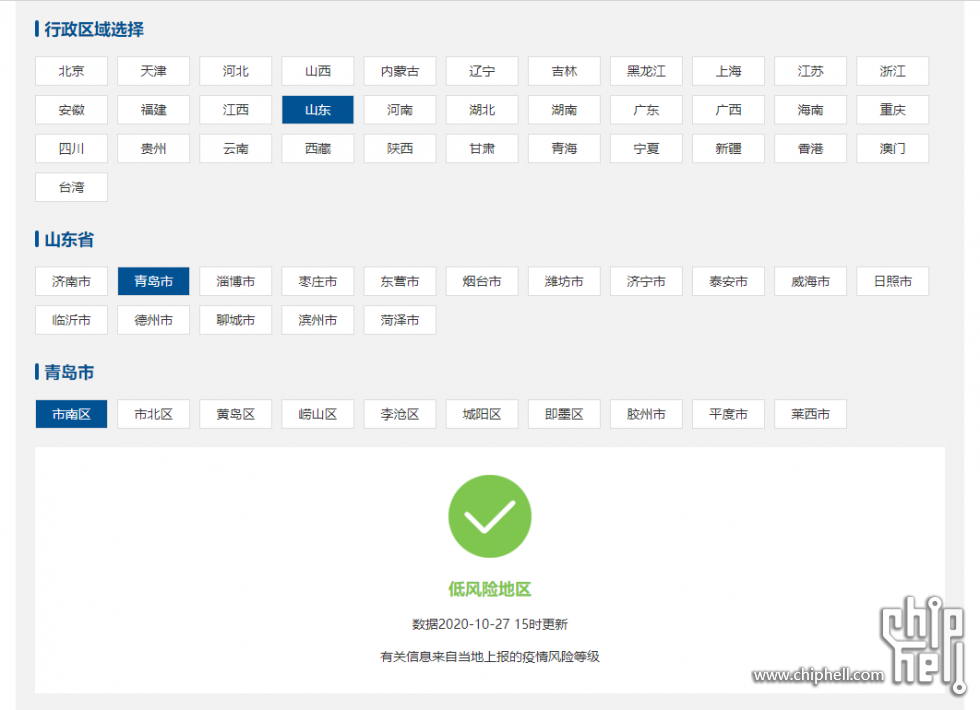The height and width of the screenshot is (710, 980).
Task: Choose 贵州 province
Action: [154, 149]
